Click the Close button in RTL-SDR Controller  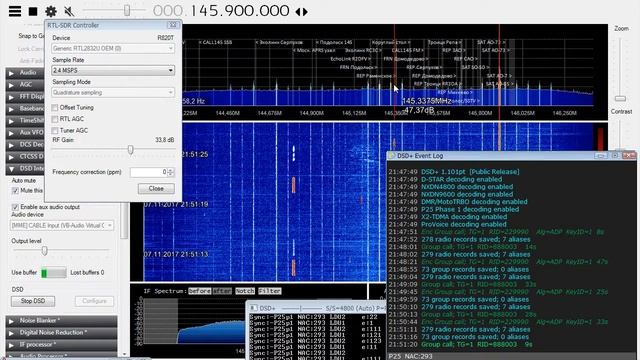(x=156, y=189)
